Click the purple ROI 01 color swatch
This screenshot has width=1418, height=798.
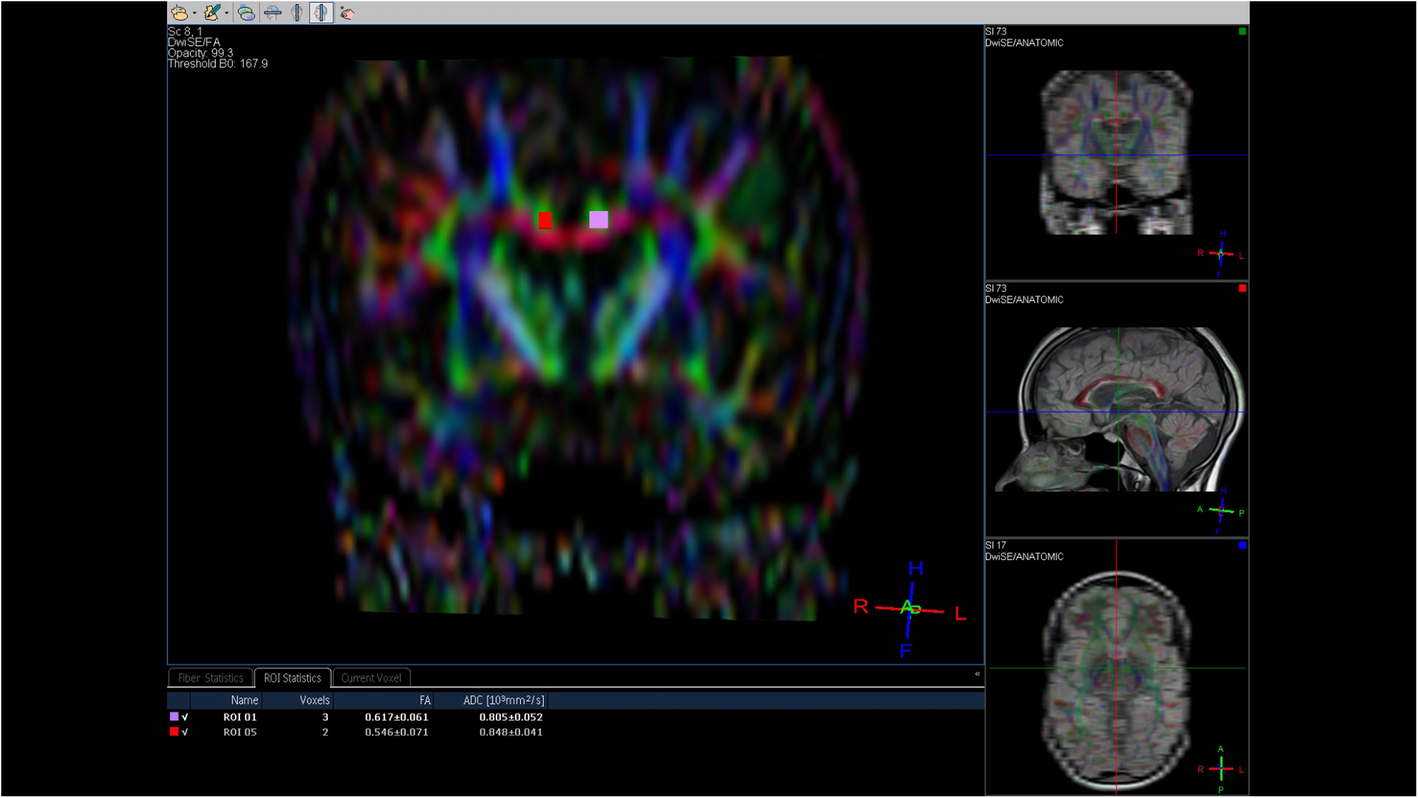click(174, 717)
